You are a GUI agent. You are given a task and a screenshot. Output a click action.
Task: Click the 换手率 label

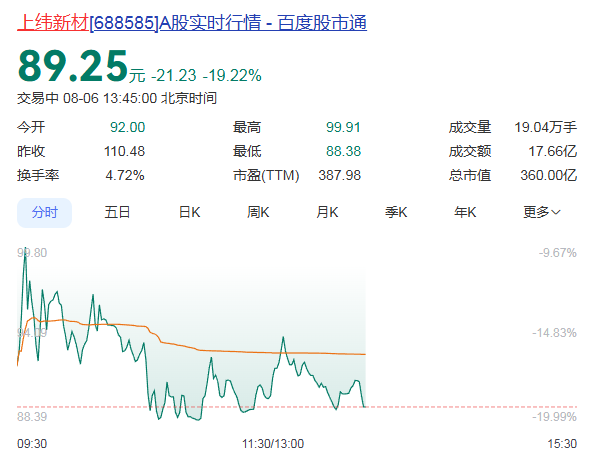[x=38, y=175]
